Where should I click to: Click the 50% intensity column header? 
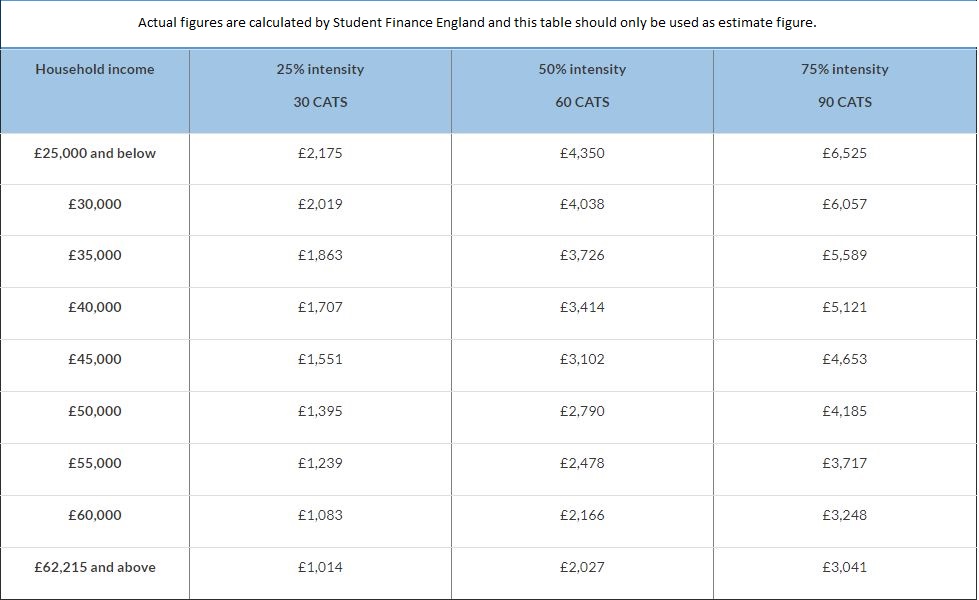(x=582, y=69)
